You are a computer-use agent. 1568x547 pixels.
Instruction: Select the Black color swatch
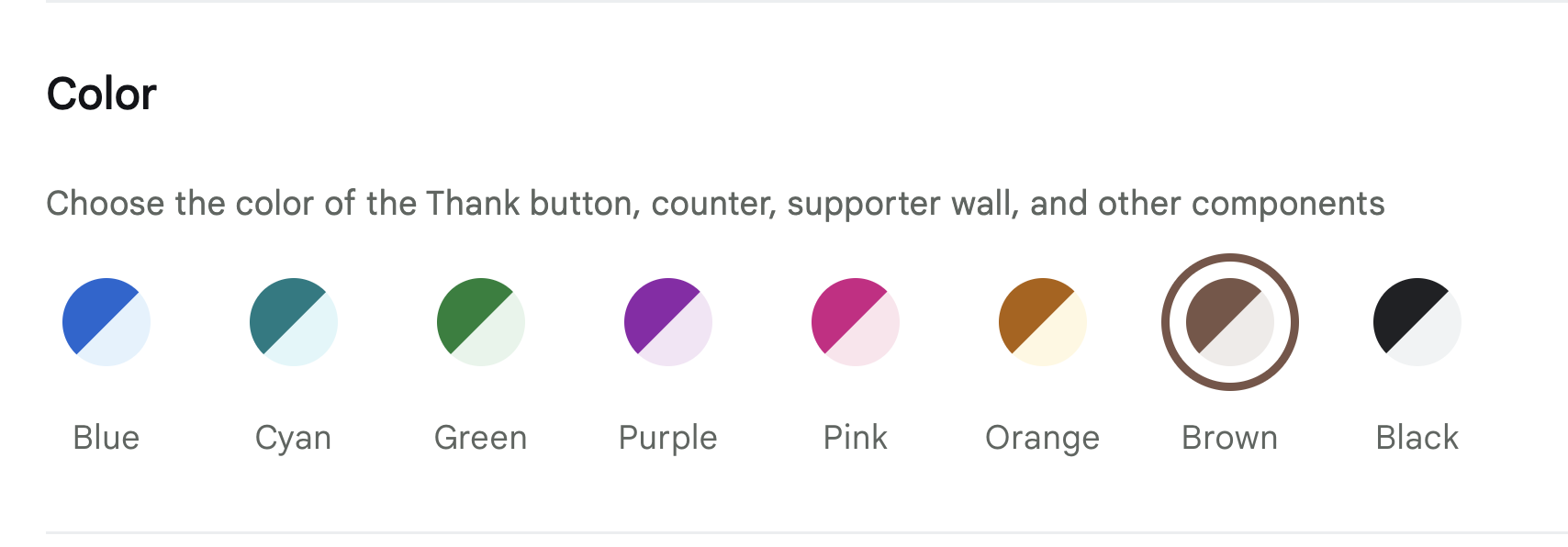click(1417, 321)
